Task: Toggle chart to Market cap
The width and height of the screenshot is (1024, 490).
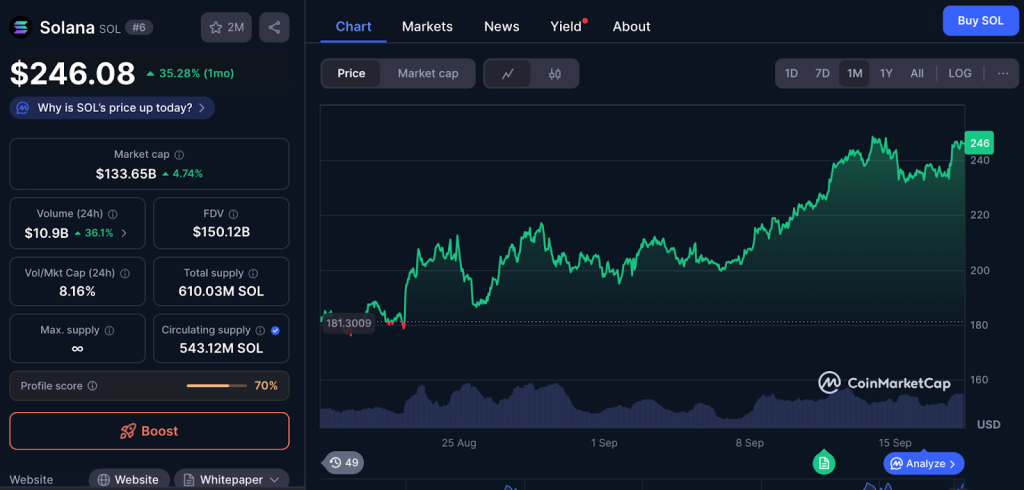Action: tap(428, 73)
